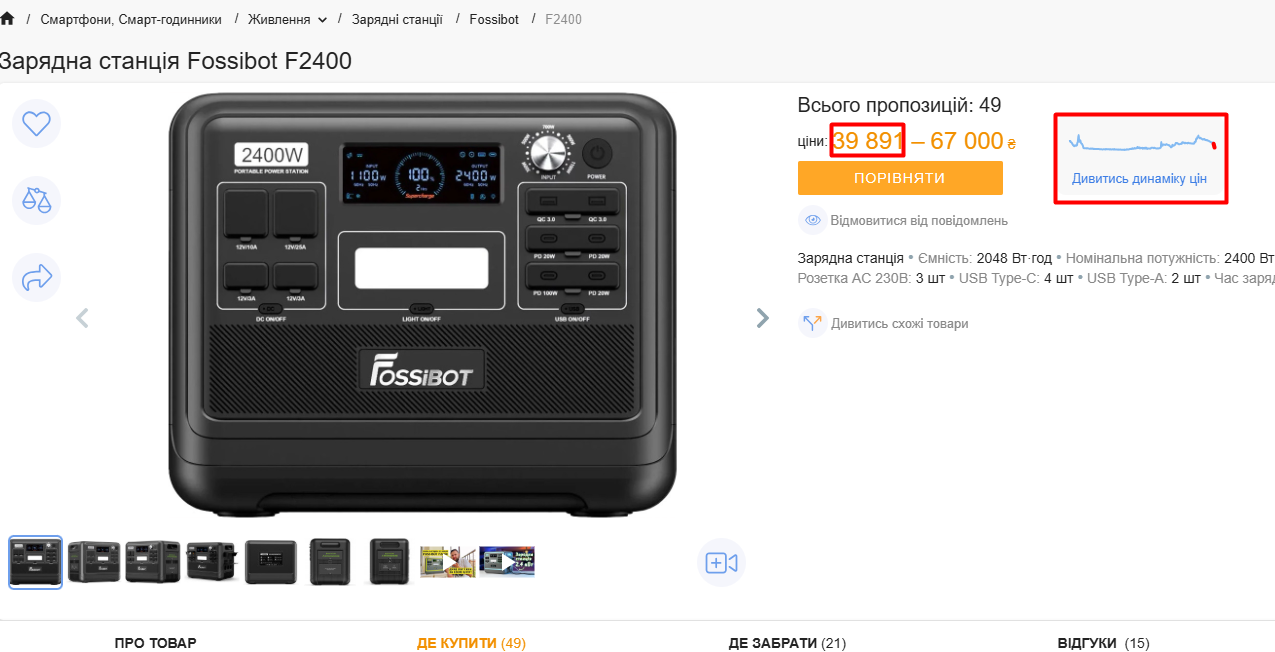Click the similar products arrows icon
This screenshot has width=1275, height=652.
pos(812,323)
